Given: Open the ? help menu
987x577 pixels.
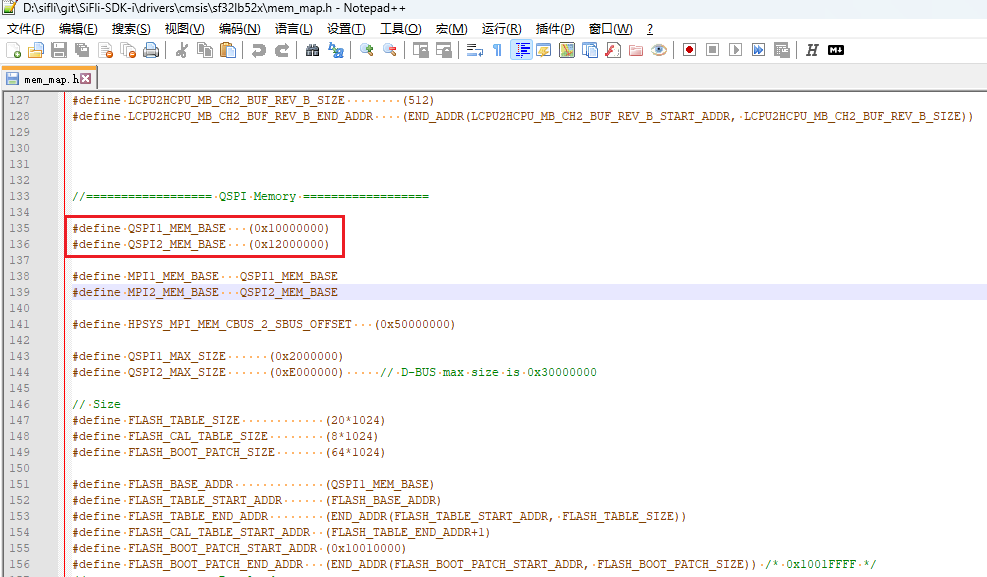Looking at the screenshot, I should point(650,29).
